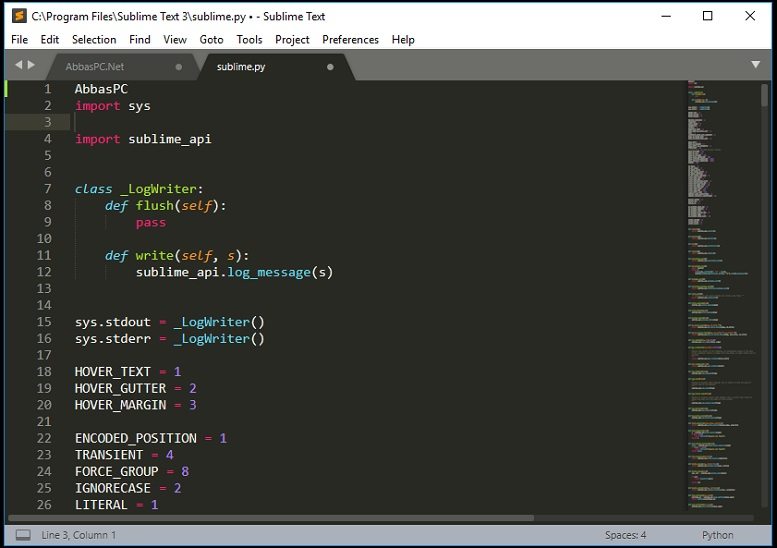Click log_message function call
The height and width of the screenshot is (548, 777).
pyautogui.click(x=269, y=273)
